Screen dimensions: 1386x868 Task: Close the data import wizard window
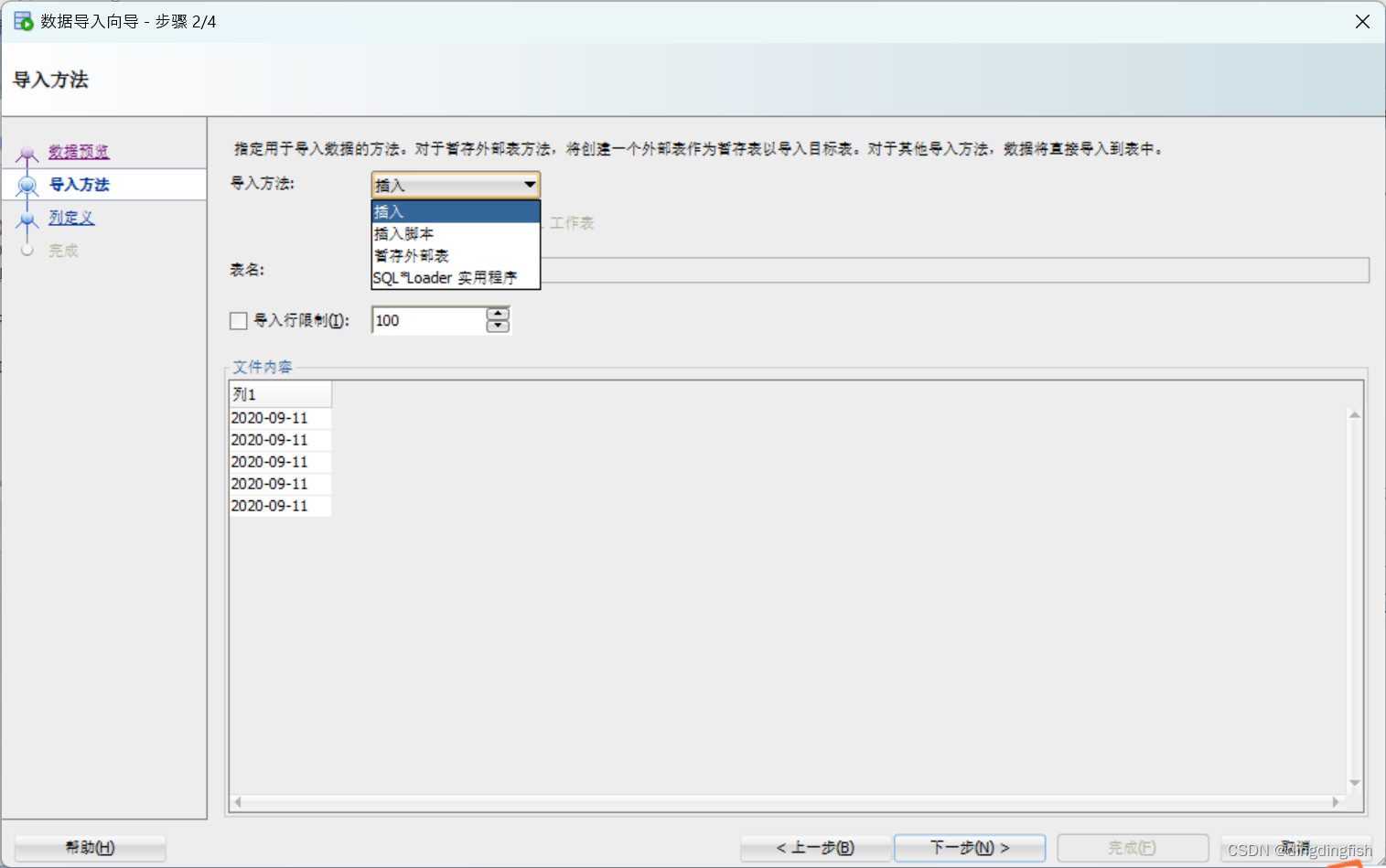pos(1362,21)
